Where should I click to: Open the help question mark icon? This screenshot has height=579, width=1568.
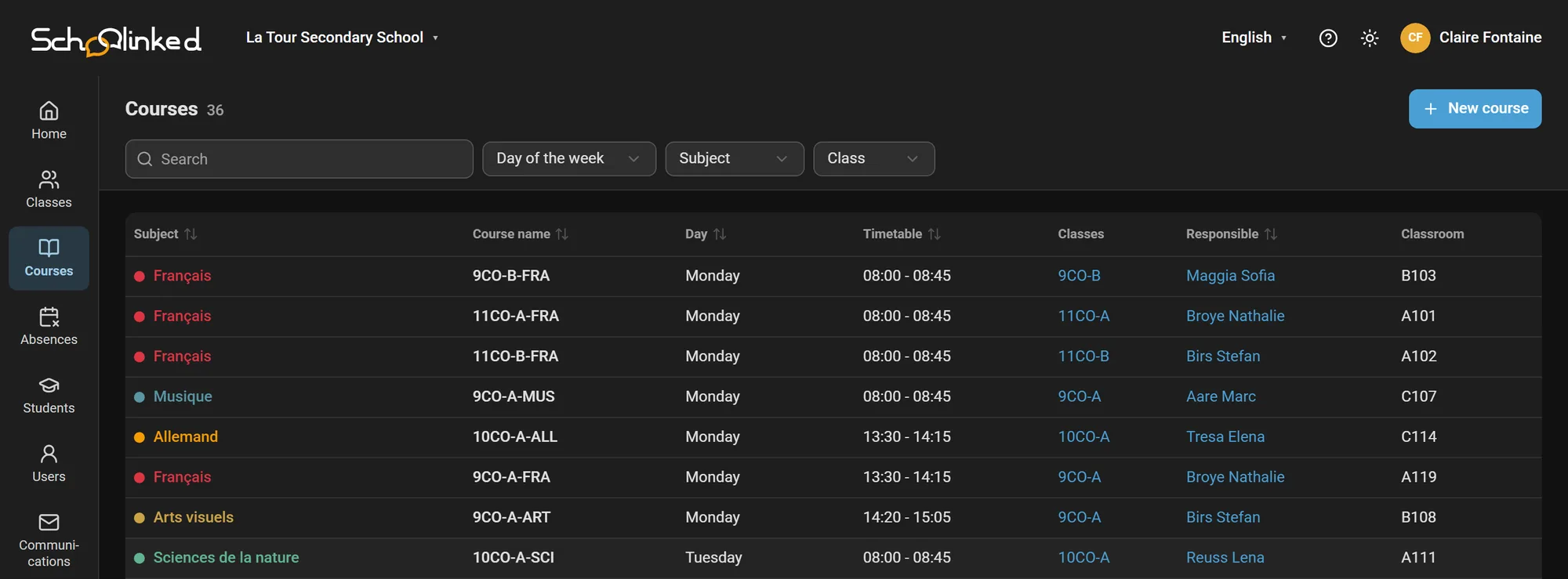(1328, 38)
